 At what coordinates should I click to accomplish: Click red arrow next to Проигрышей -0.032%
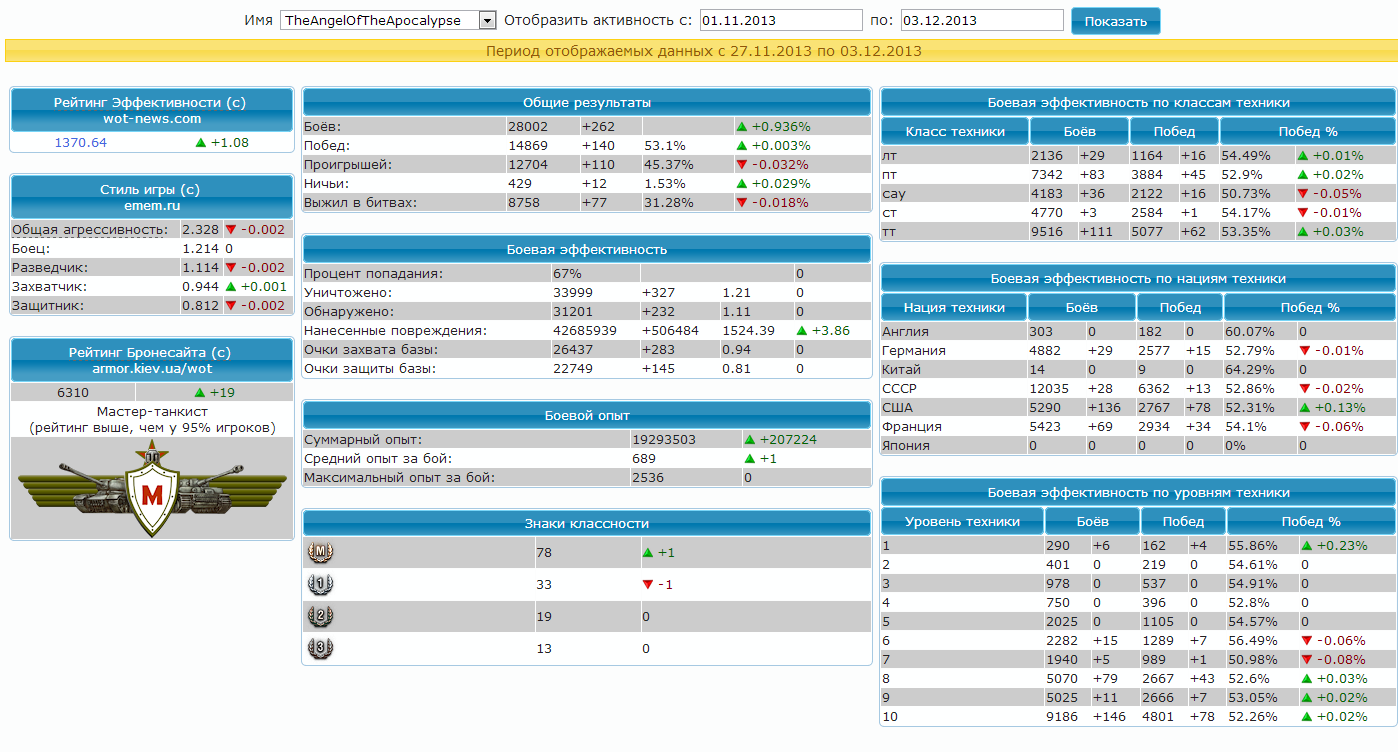tap(741, 165)
